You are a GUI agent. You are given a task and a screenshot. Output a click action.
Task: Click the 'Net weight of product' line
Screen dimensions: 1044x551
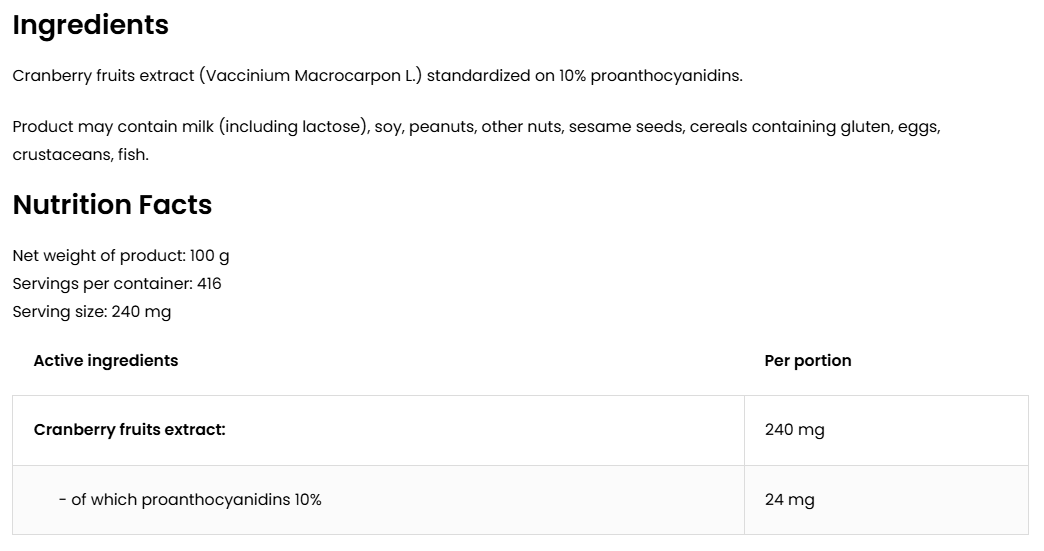[x=120, y=256]
